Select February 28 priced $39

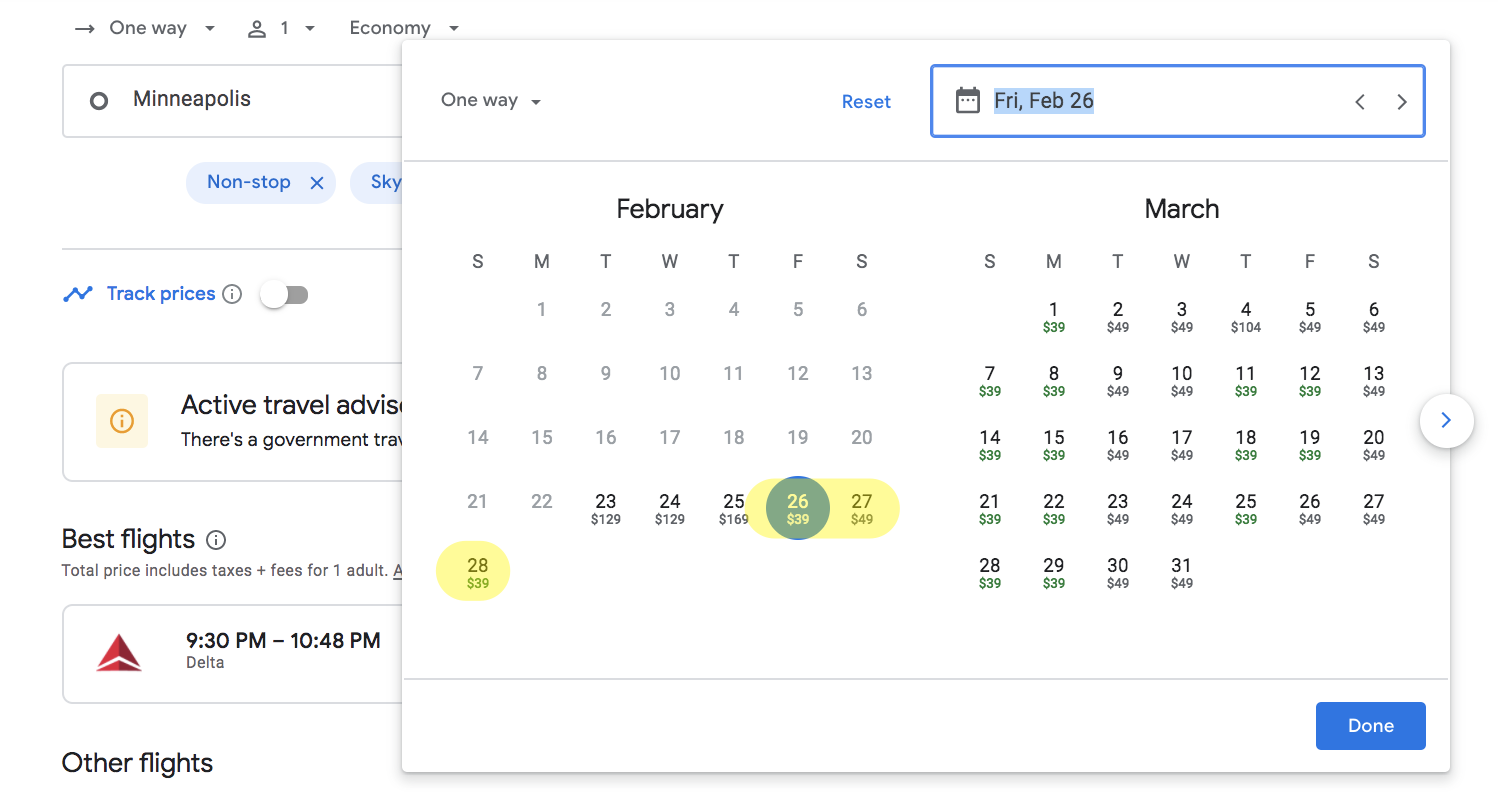point(478,572)
